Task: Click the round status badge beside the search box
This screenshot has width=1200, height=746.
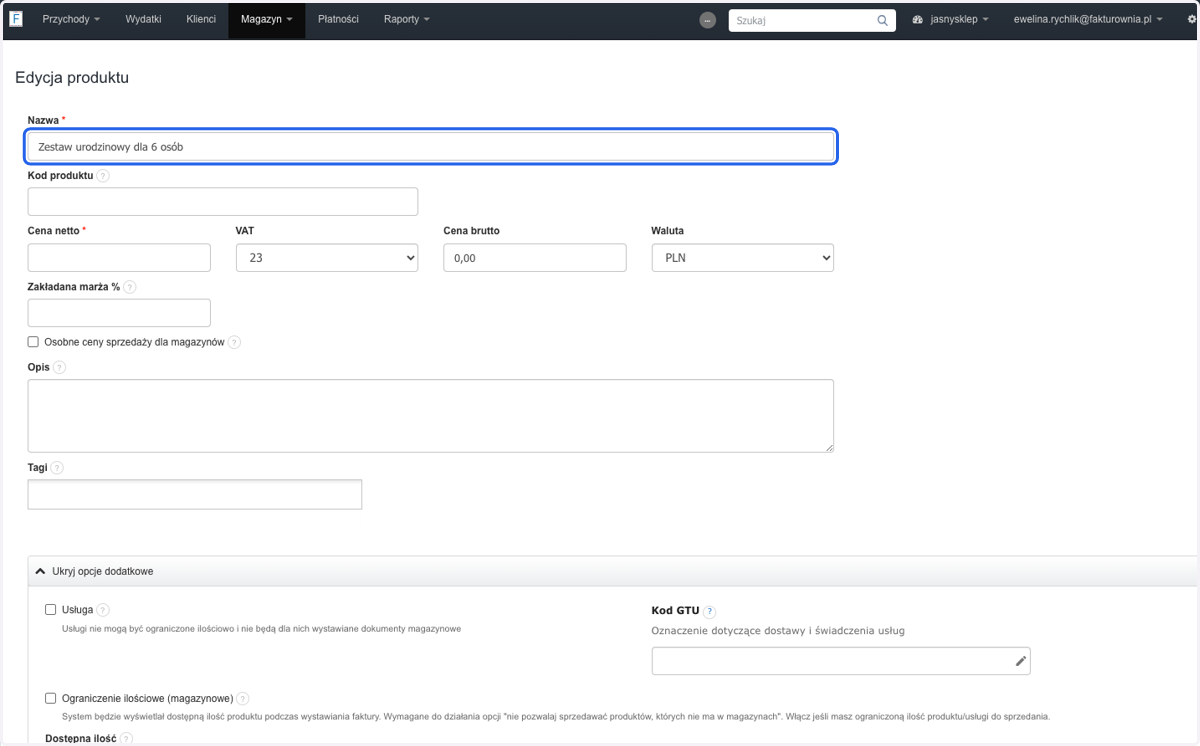Action: pos(708,20)
